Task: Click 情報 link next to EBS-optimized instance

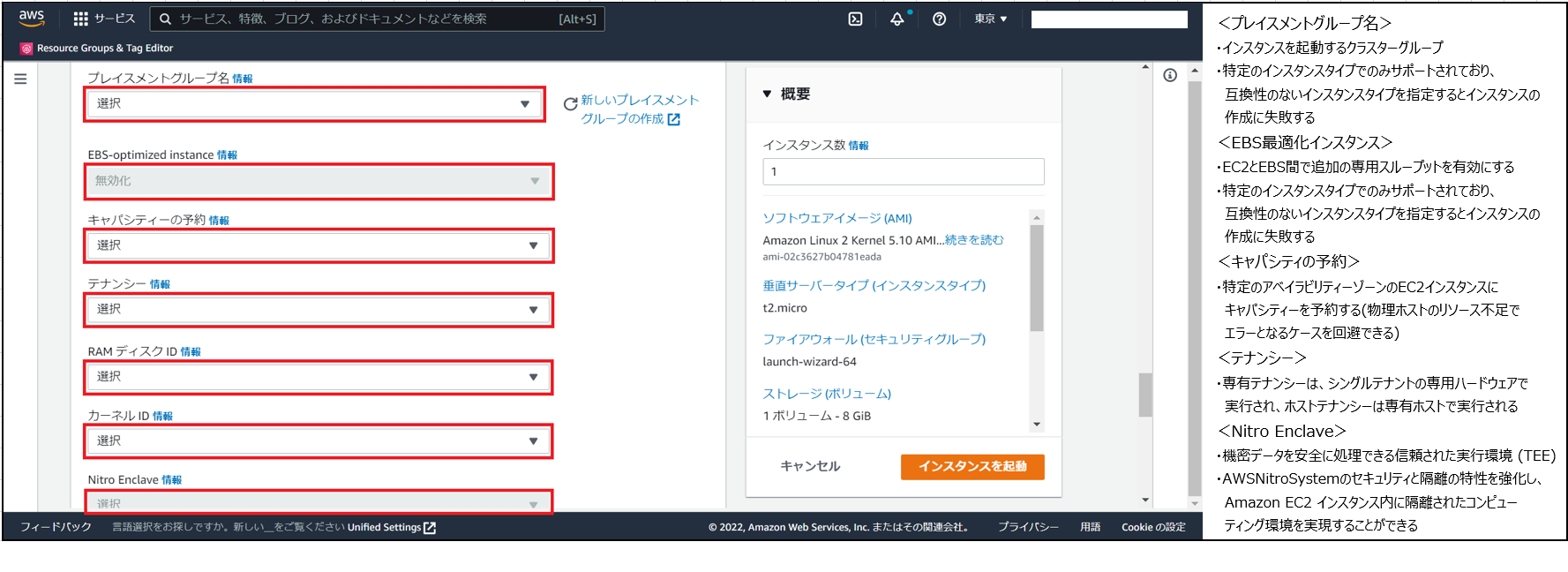Action: point(228,155)
